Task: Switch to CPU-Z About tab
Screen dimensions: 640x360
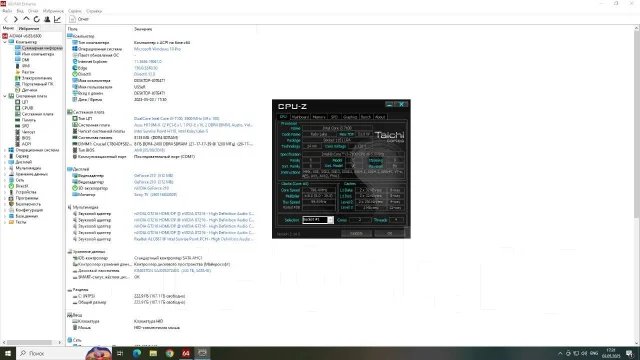Action: (x=380, y=117)
